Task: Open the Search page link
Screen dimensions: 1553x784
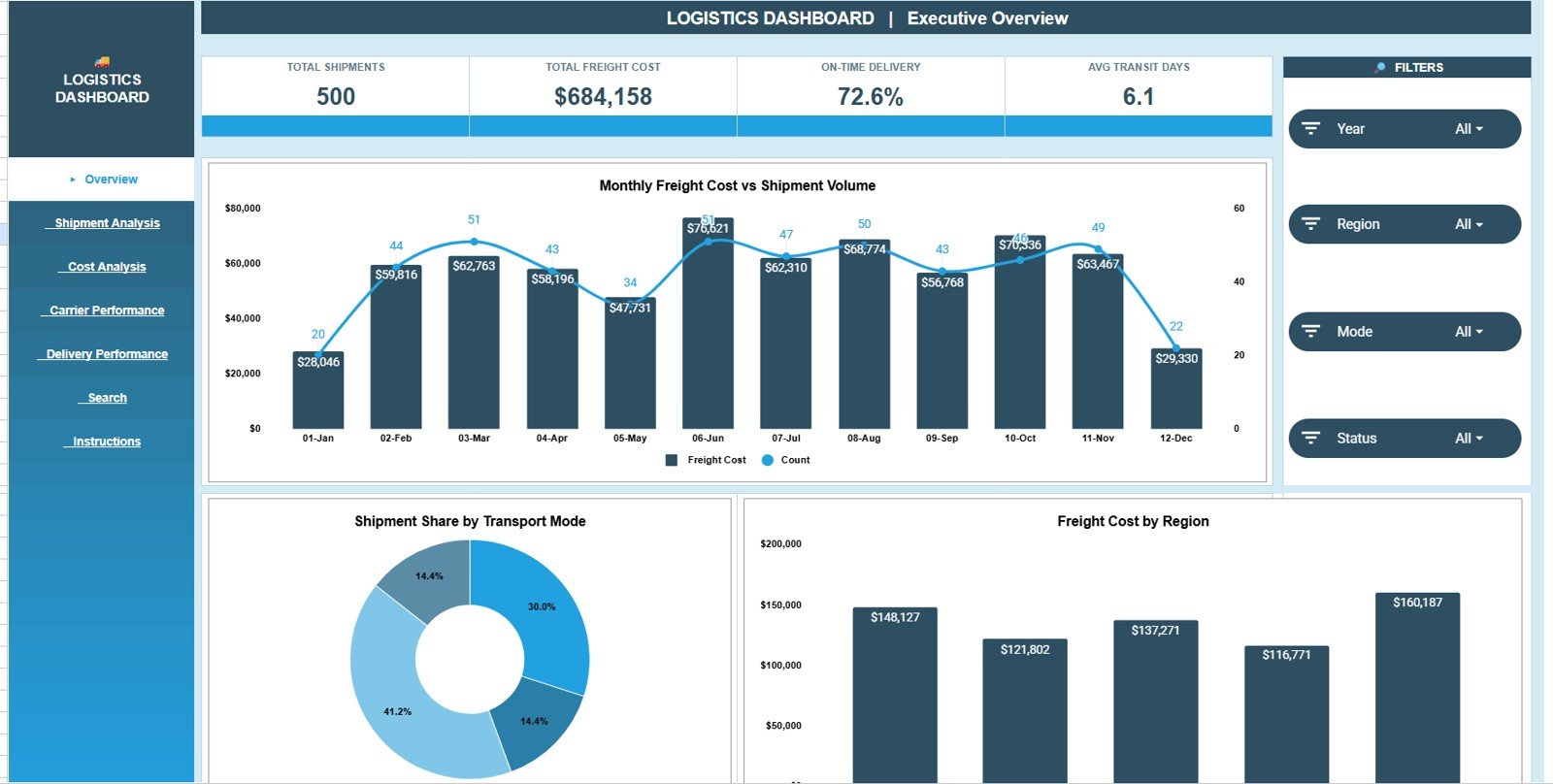Action: click(x=102, y=398)
